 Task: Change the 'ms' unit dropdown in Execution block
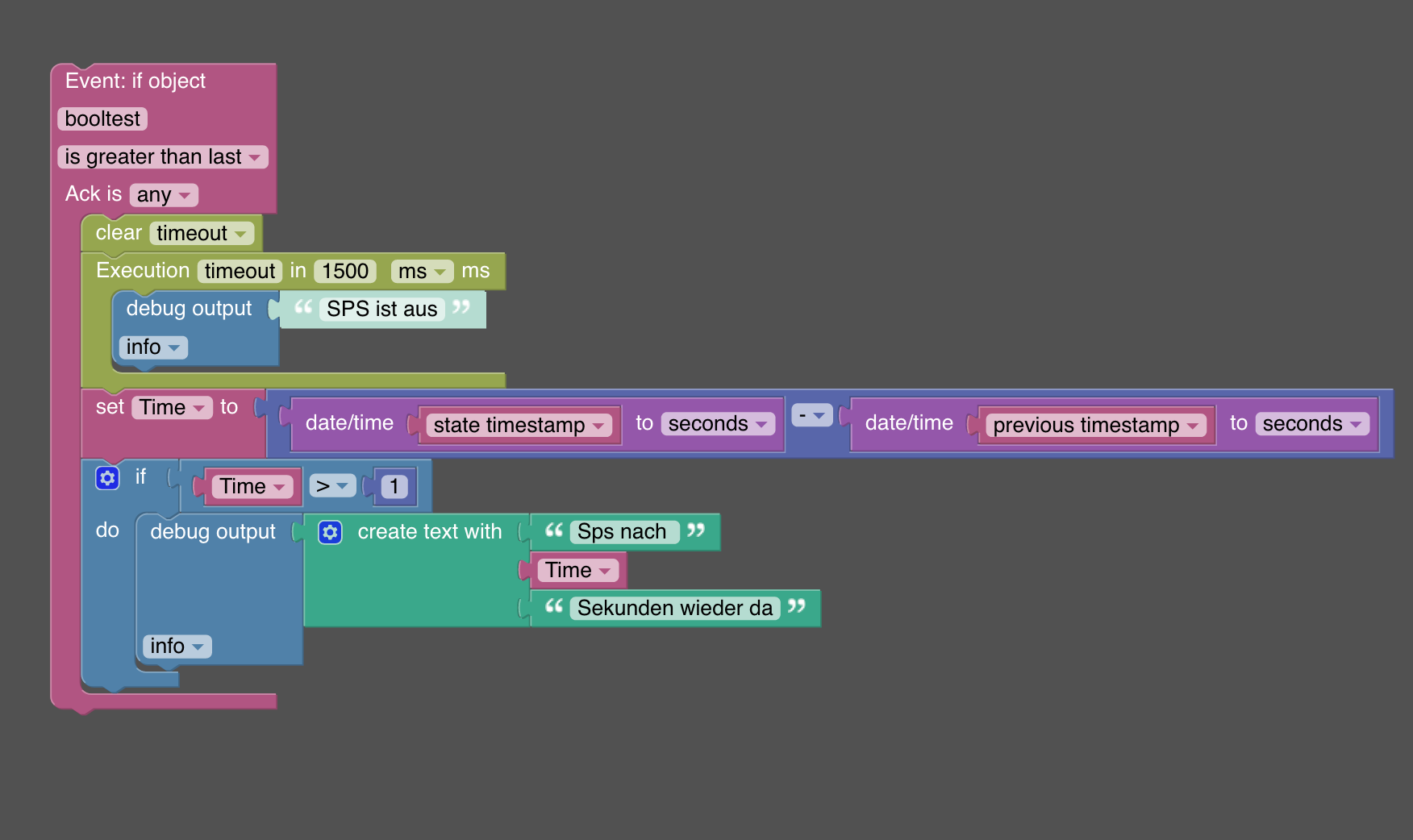[x=422, y=272]
